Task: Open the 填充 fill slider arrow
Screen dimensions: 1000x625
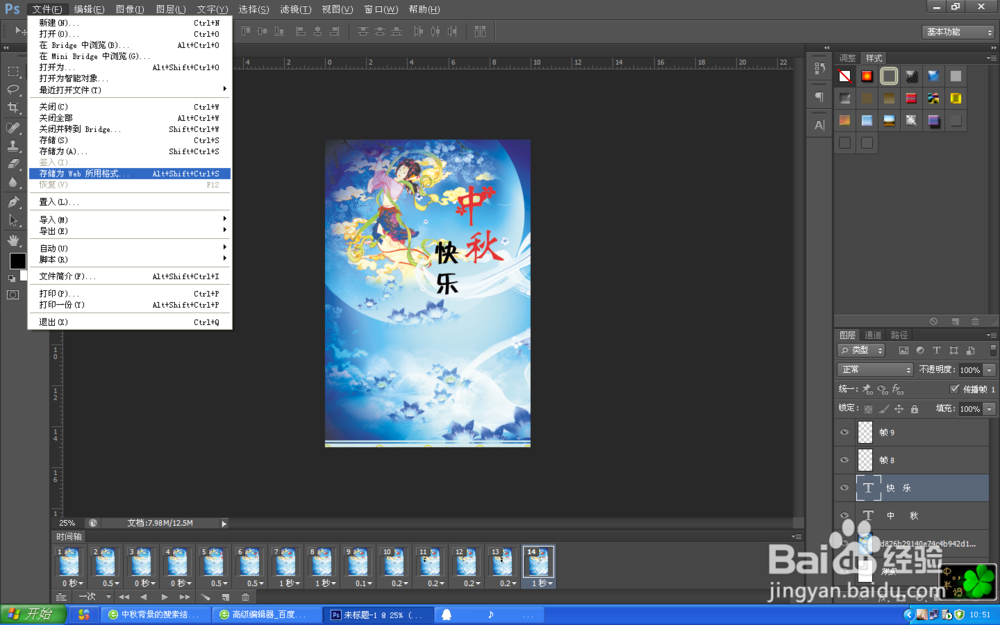Action: click(x=989, y=409)
